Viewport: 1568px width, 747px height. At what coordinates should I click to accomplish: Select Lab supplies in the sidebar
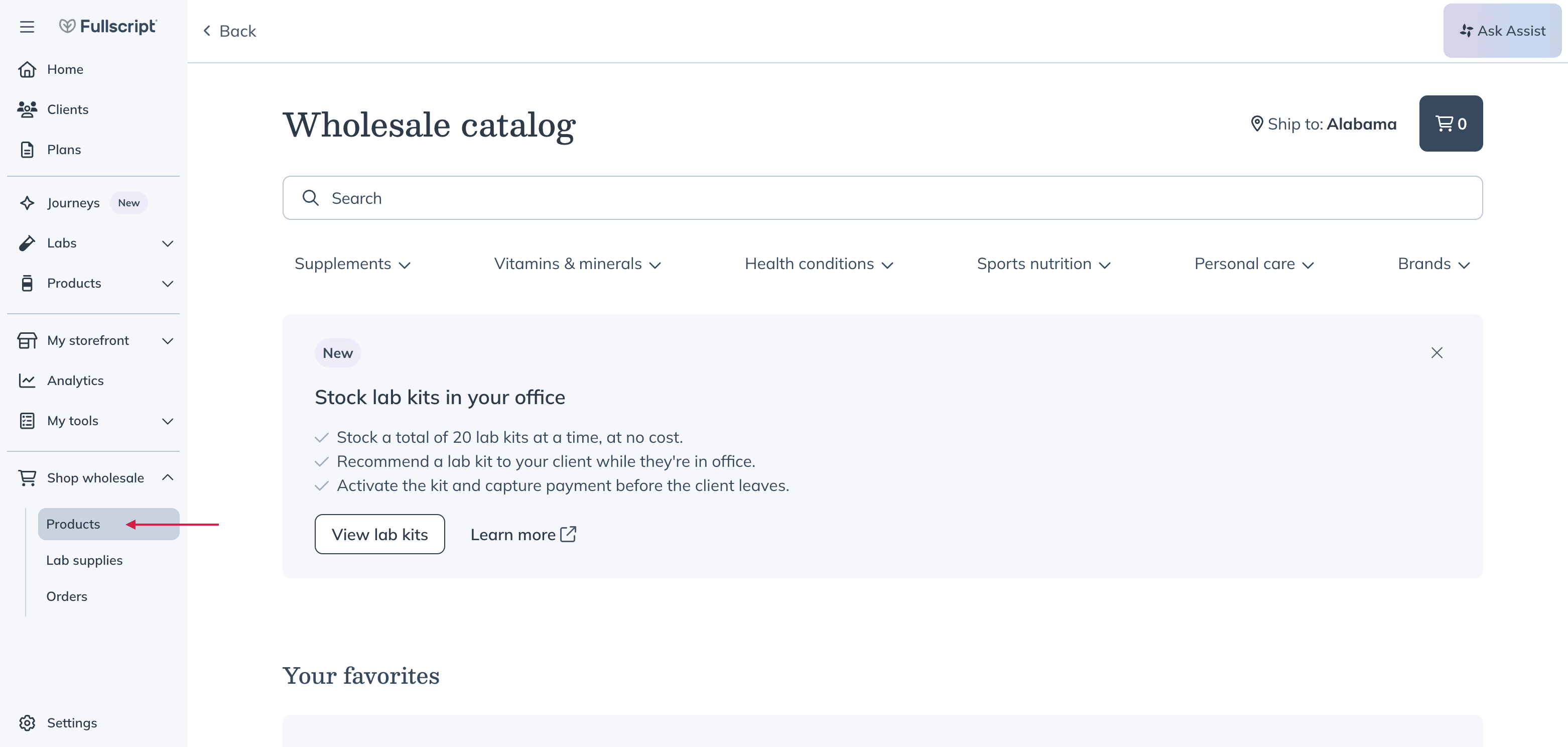point(85,560)
